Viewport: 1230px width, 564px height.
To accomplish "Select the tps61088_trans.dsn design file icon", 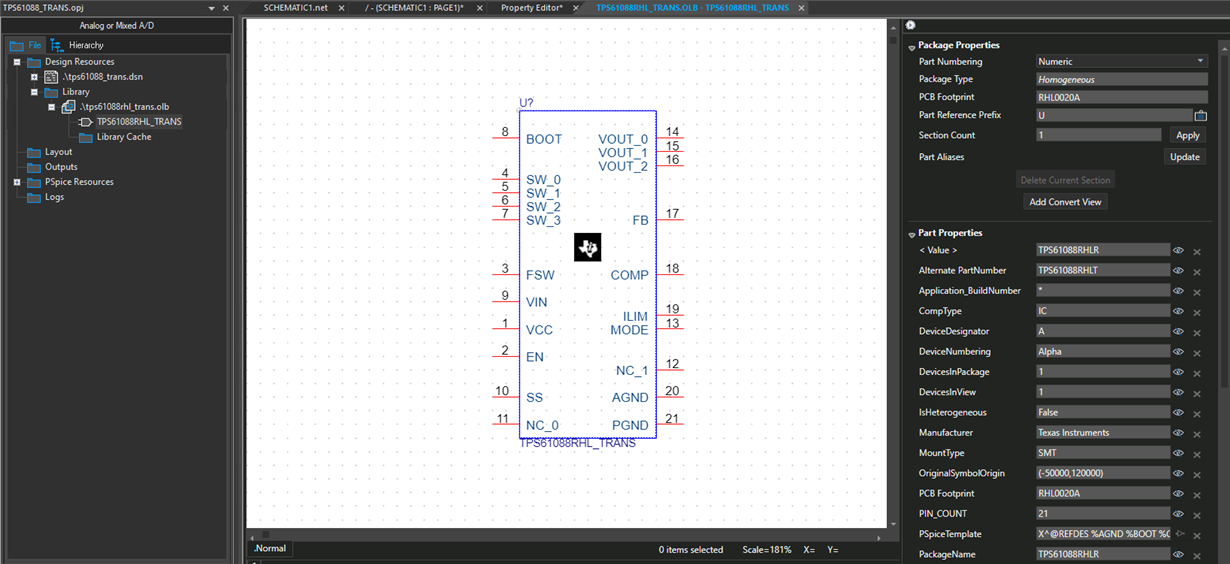I will pos(50,77).
